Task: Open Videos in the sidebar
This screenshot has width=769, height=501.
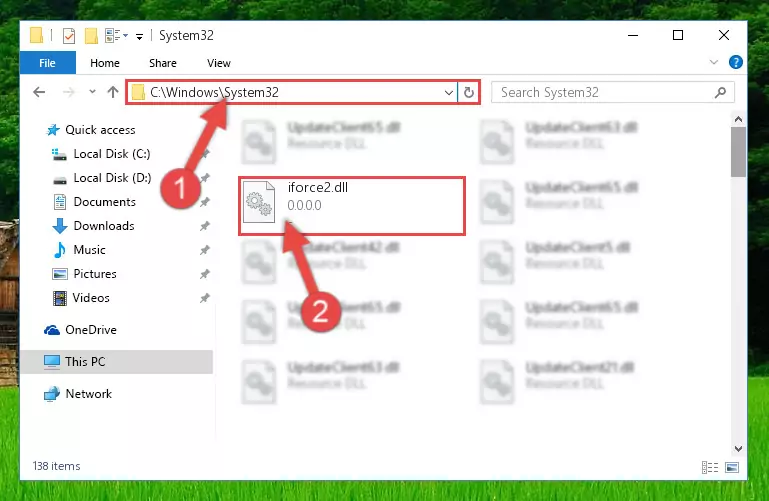Action: tap(91, 298)
